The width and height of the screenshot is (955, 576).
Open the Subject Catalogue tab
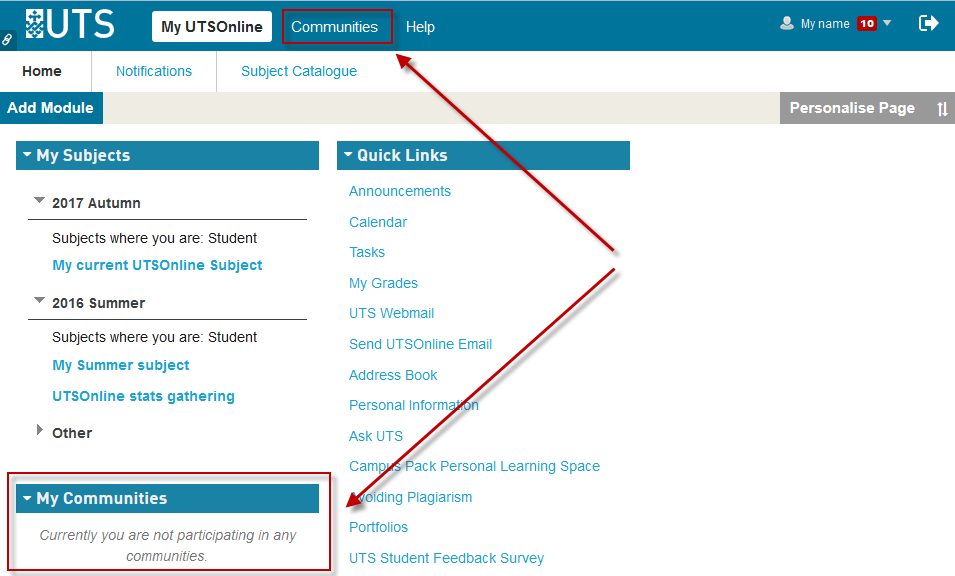point(299,71)
